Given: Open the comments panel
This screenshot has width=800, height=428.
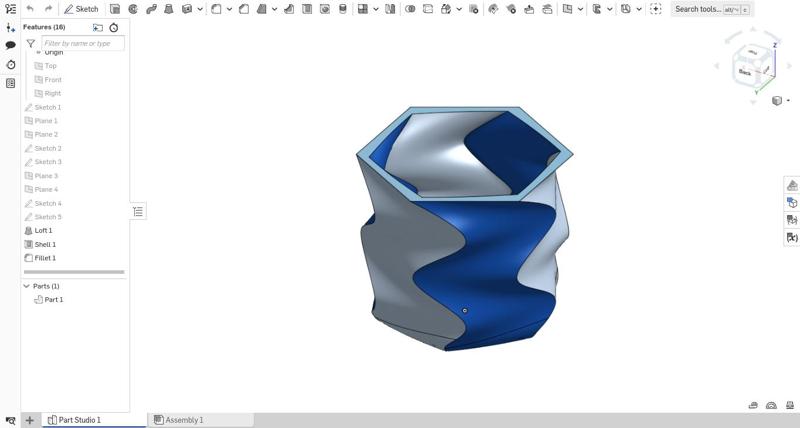Looking at the screenshot, I should pos(10,45).
